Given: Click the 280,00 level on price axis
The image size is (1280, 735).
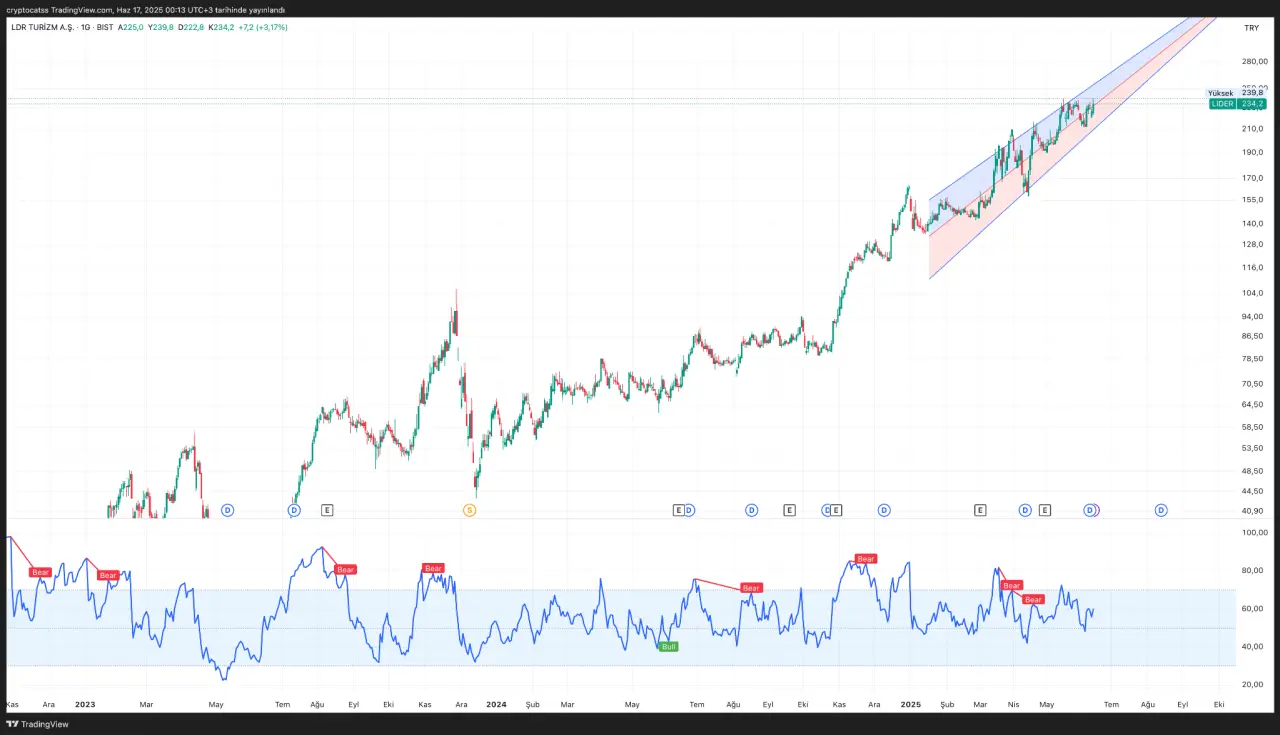Looking at the screenshot, I should pyautogui.click(x=1253, y=61).
